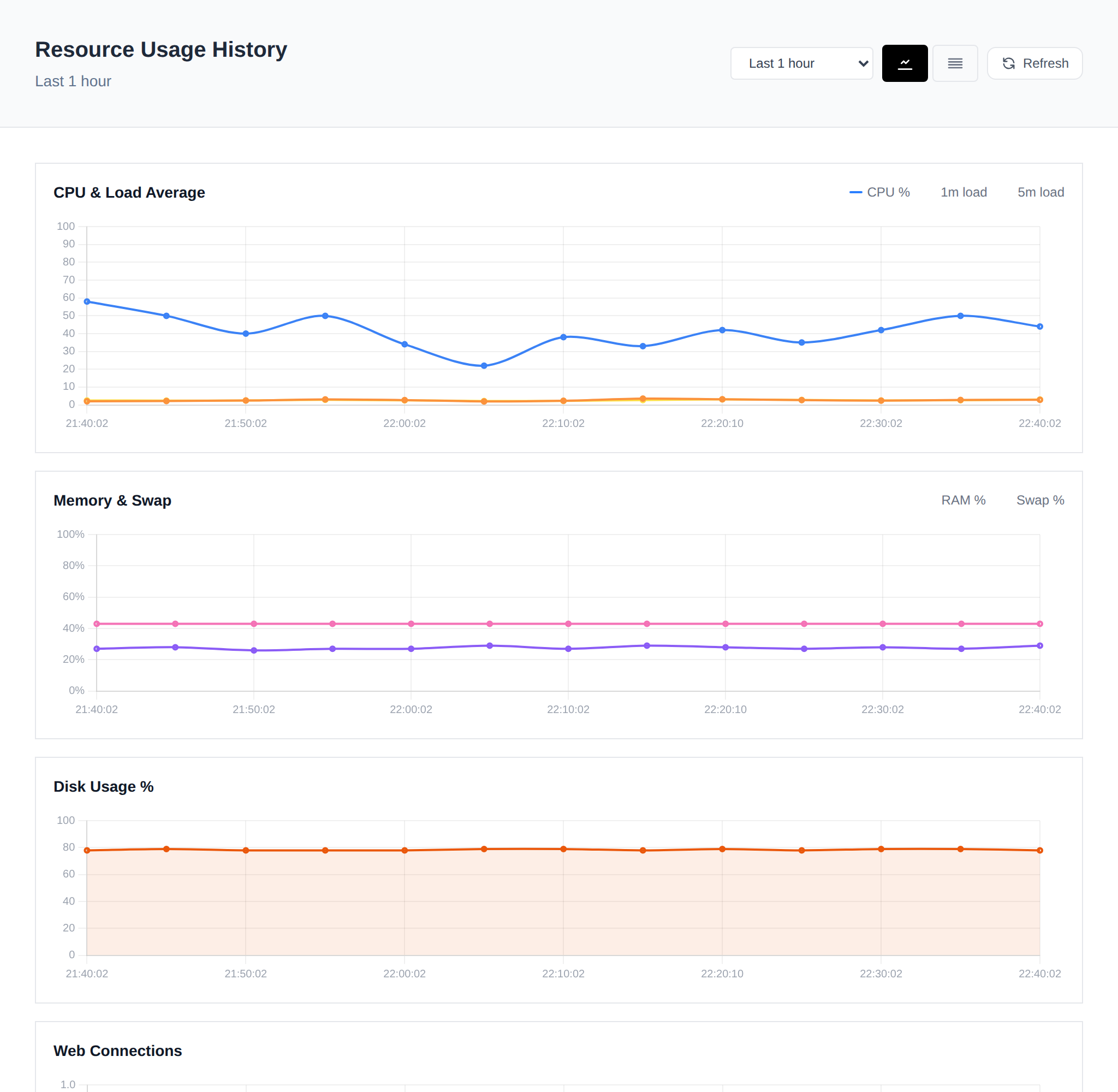Click the "Last 1 hour" subtitle under the title
The image size is (1118, 1092).
pos(73,81)
